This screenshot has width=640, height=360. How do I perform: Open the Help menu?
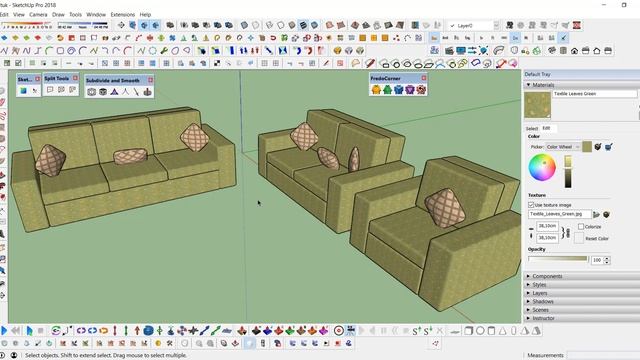pyautogui.click(x=145, y=14)
